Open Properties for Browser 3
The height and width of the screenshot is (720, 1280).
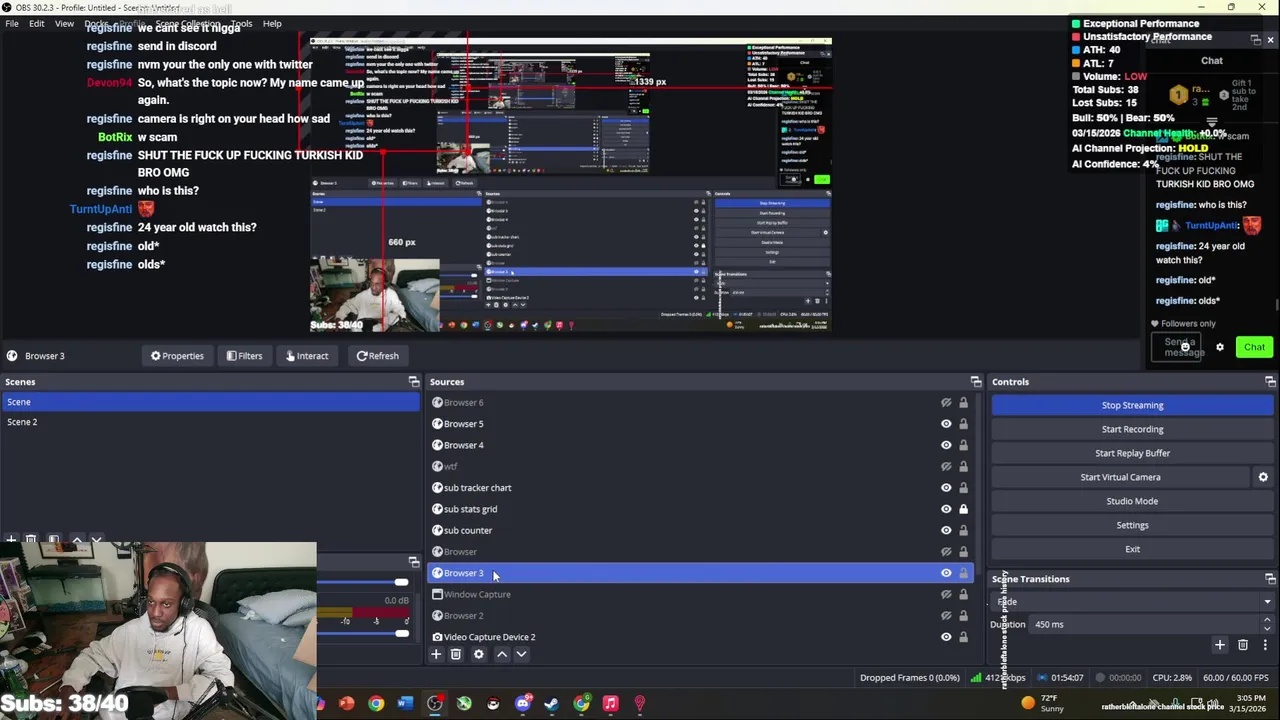pos(177,356)
